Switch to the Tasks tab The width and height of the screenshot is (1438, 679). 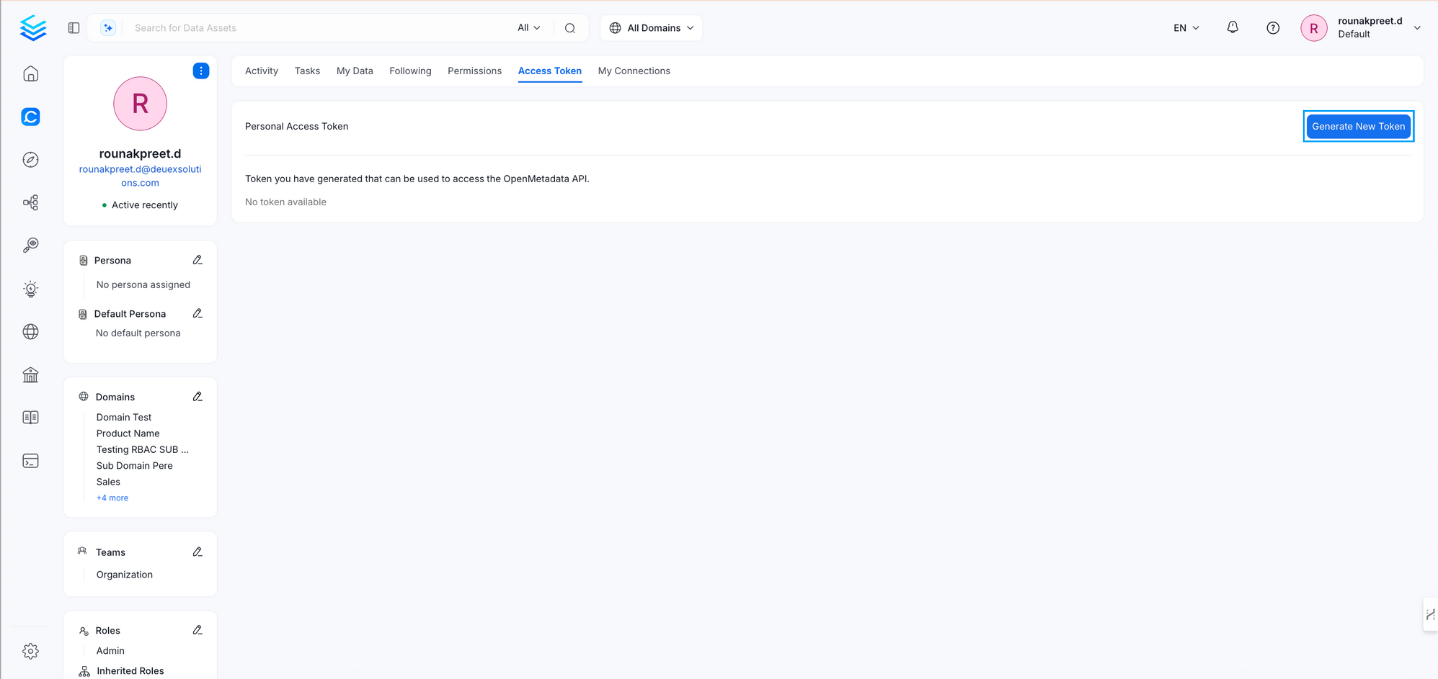pos(307,71)
